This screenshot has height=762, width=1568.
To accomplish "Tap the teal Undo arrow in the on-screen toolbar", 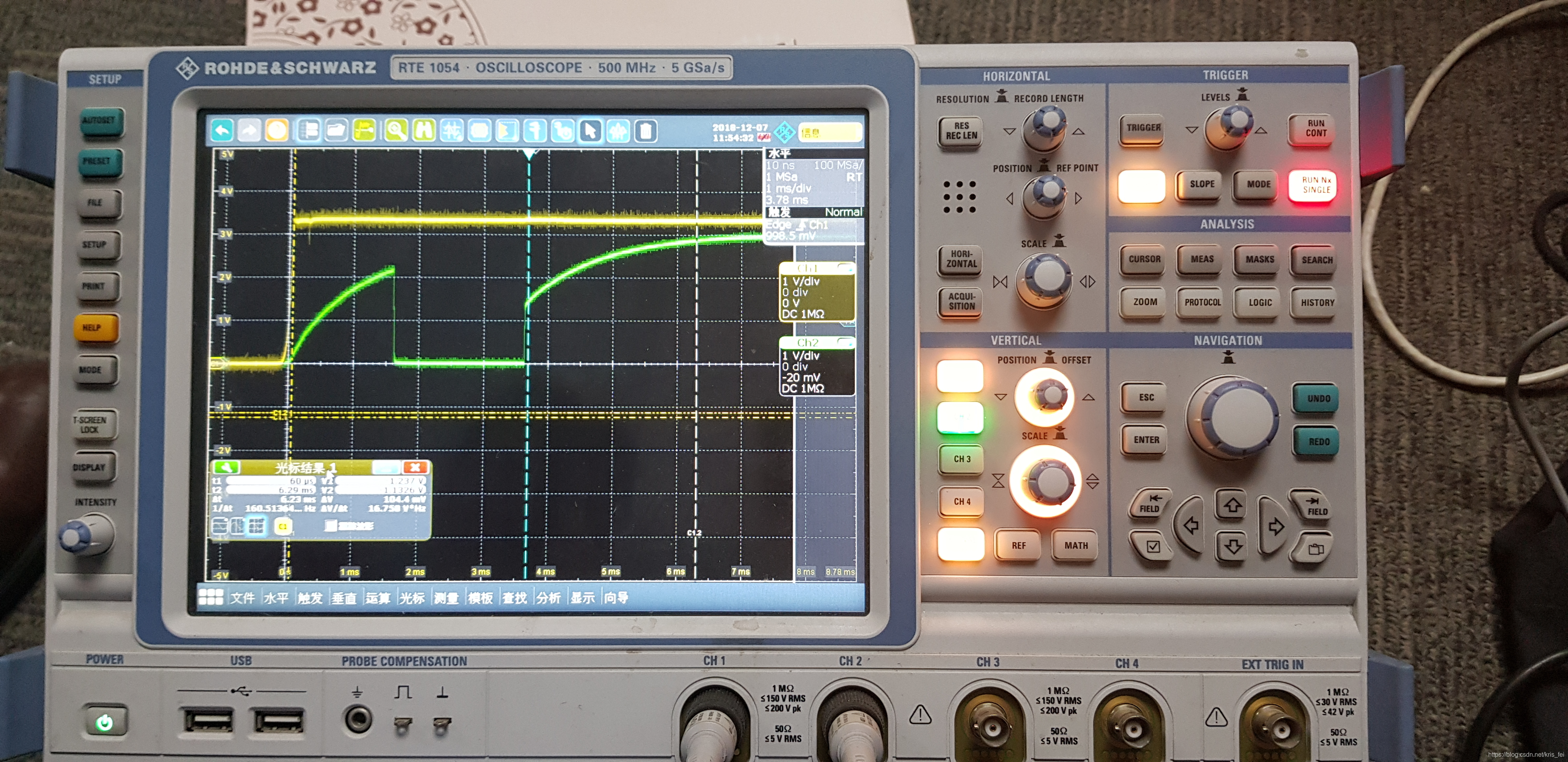I will (223, 130).
